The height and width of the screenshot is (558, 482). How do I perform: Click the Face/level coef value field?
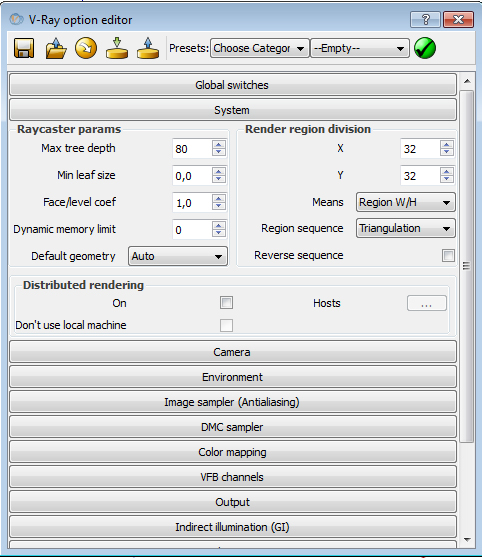click(x=192, y=202)
